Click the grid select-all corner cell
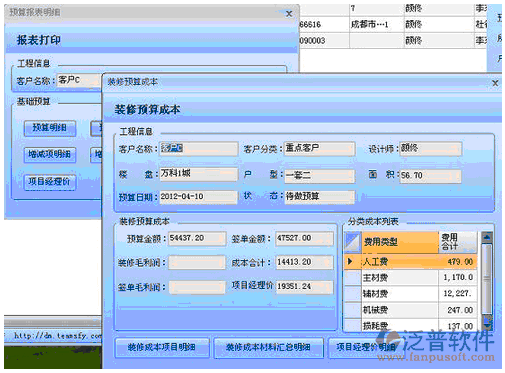The image size is (505, 373). (x=353, y=242)
